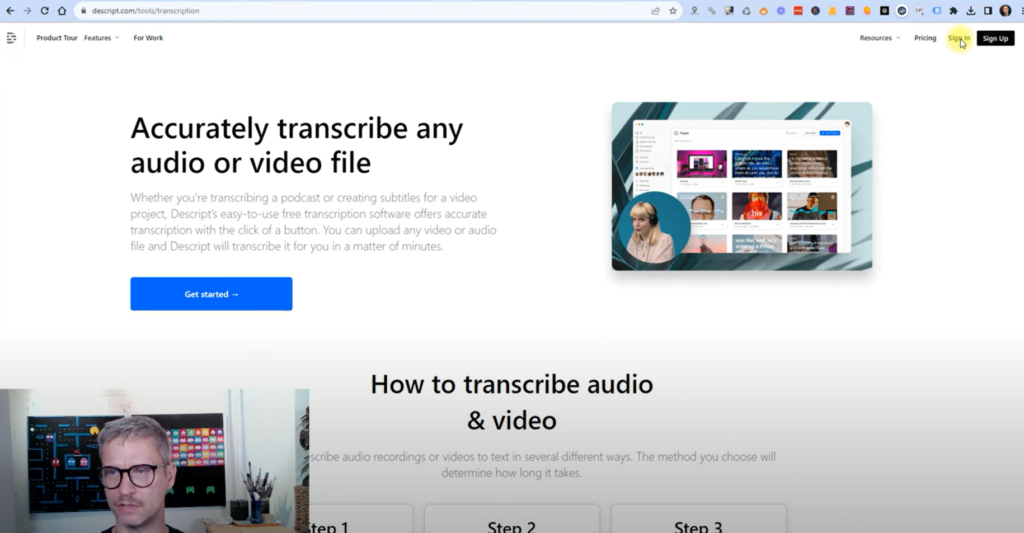The height and width of the screenshot is (533, 1024).
Task: Reload the page with the refresh icon
Action: pos(44,10)
